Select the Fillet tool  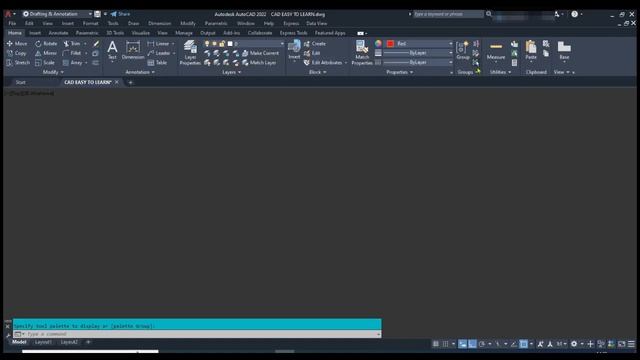tap(72, 53)
